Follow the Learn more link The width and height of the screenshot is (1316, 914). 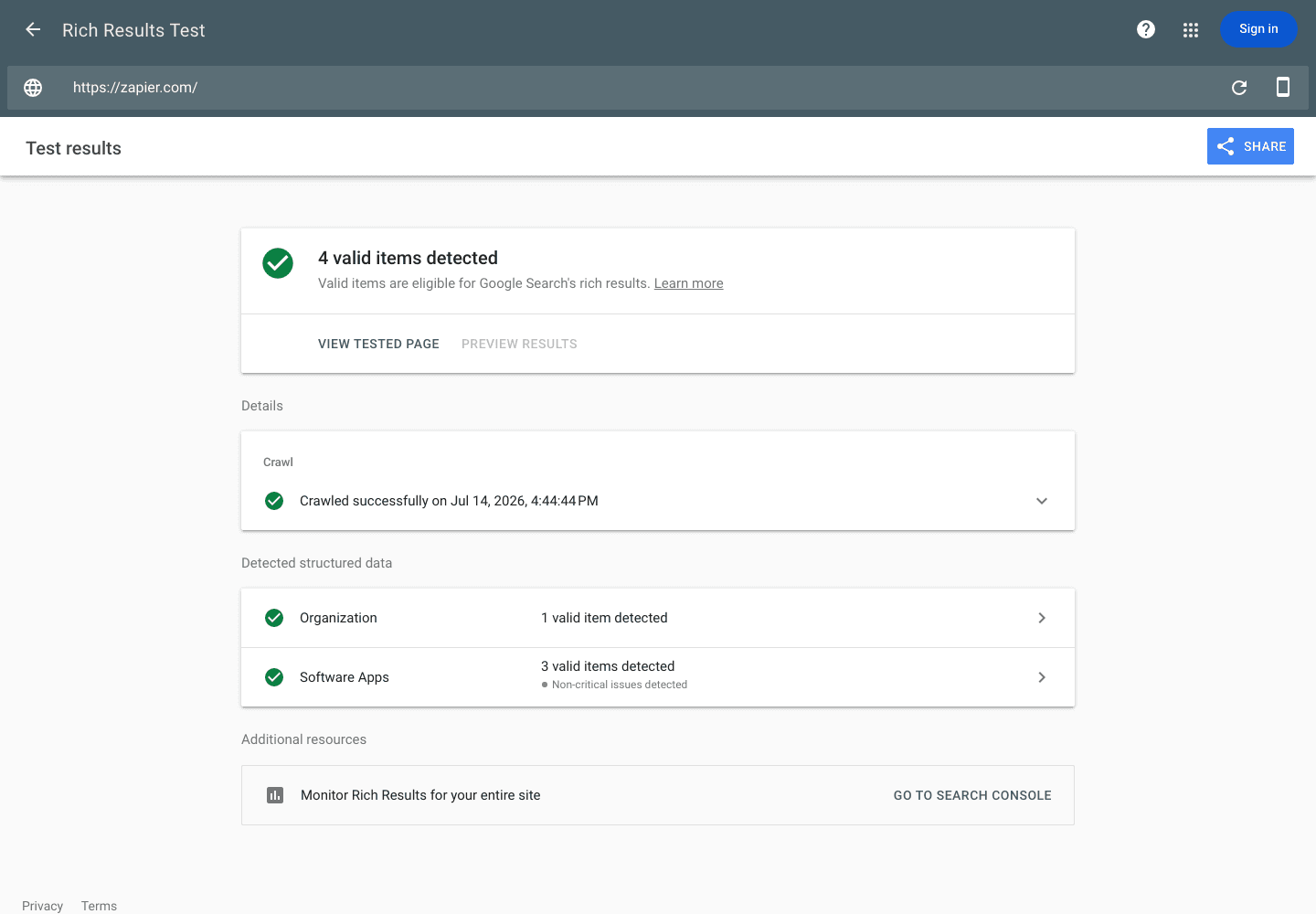(x=688, y=283)
